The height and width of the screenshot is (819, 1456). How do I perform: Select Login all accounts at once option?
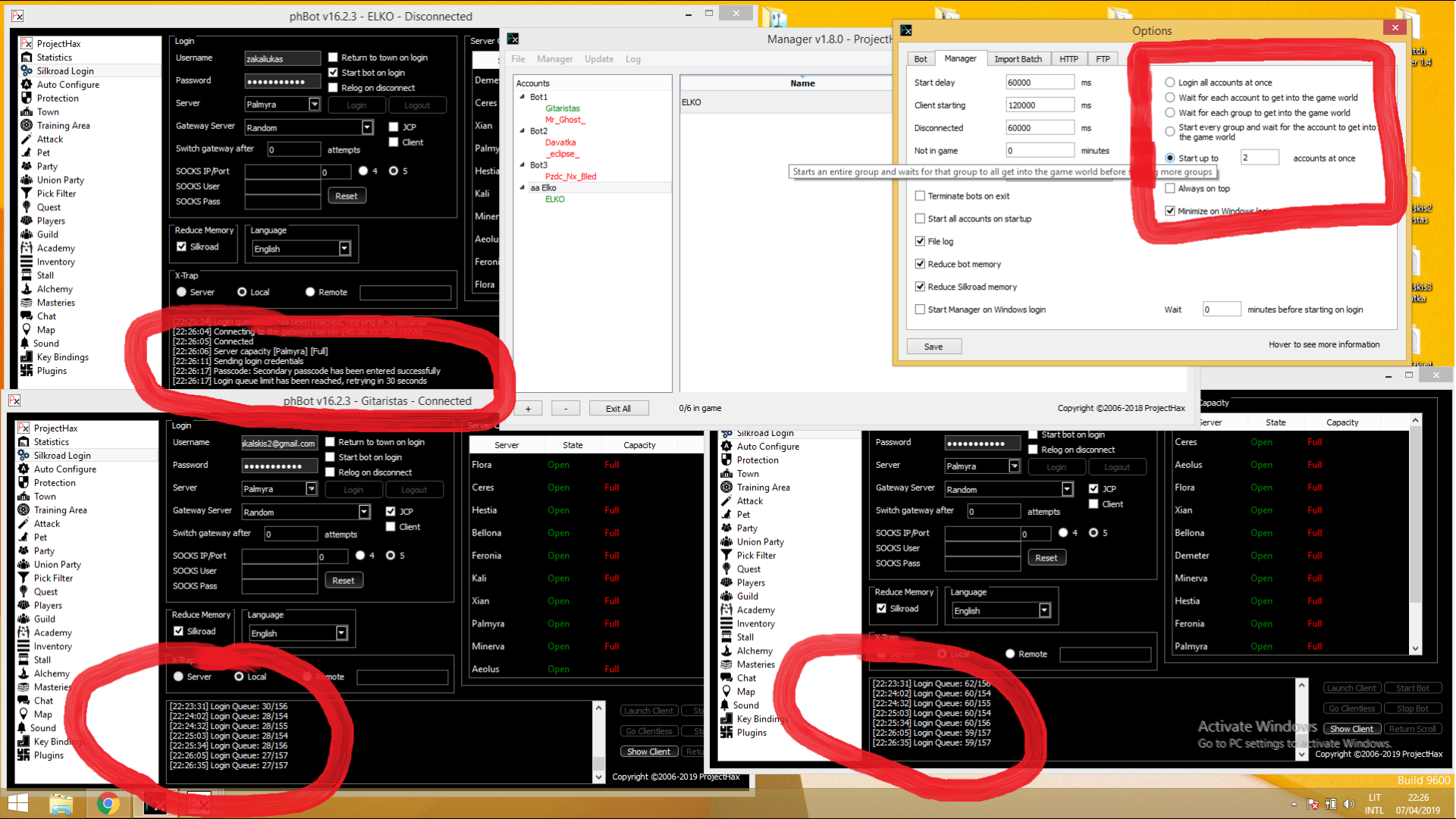[x=1170, y=83]
